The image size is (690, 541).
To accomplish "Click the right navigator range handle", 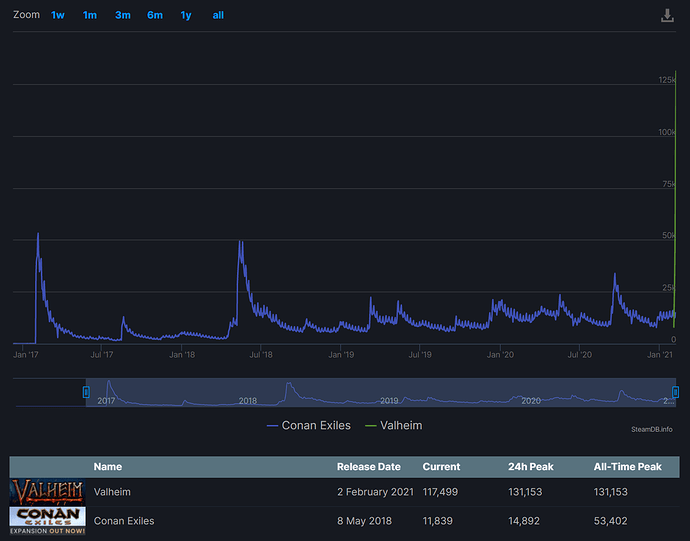I will [675, 392].
